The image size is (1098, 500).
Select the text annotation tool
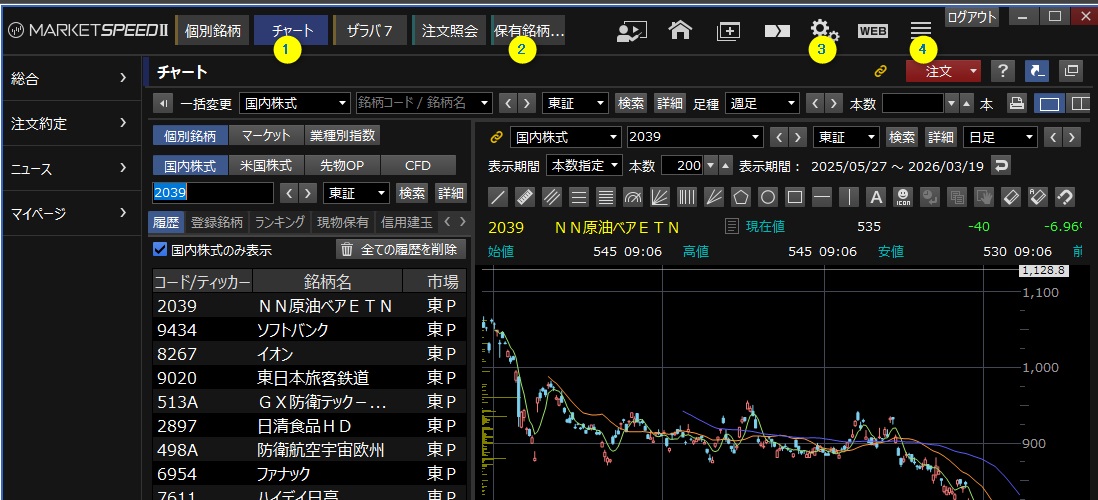(x=876, y=197)
